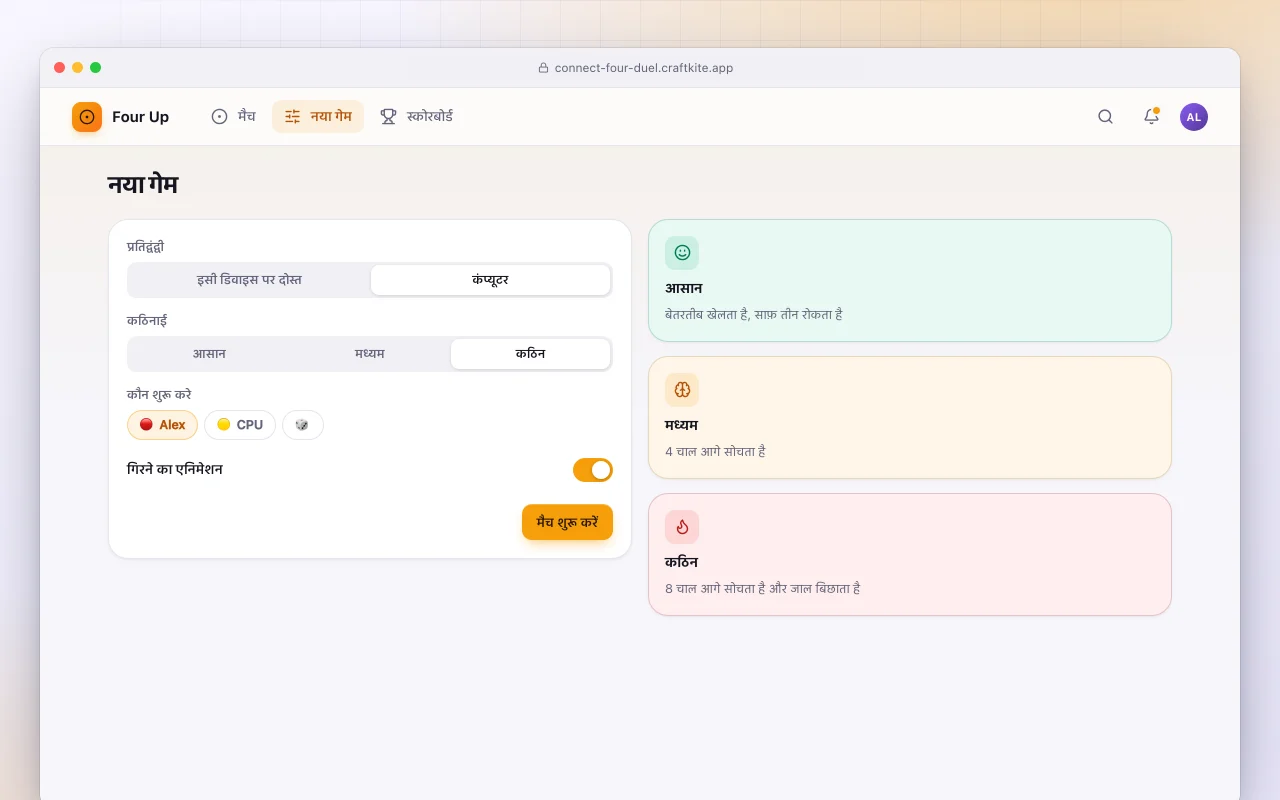
Task: Open notifications bell icon
Action: click(1151, 117)
